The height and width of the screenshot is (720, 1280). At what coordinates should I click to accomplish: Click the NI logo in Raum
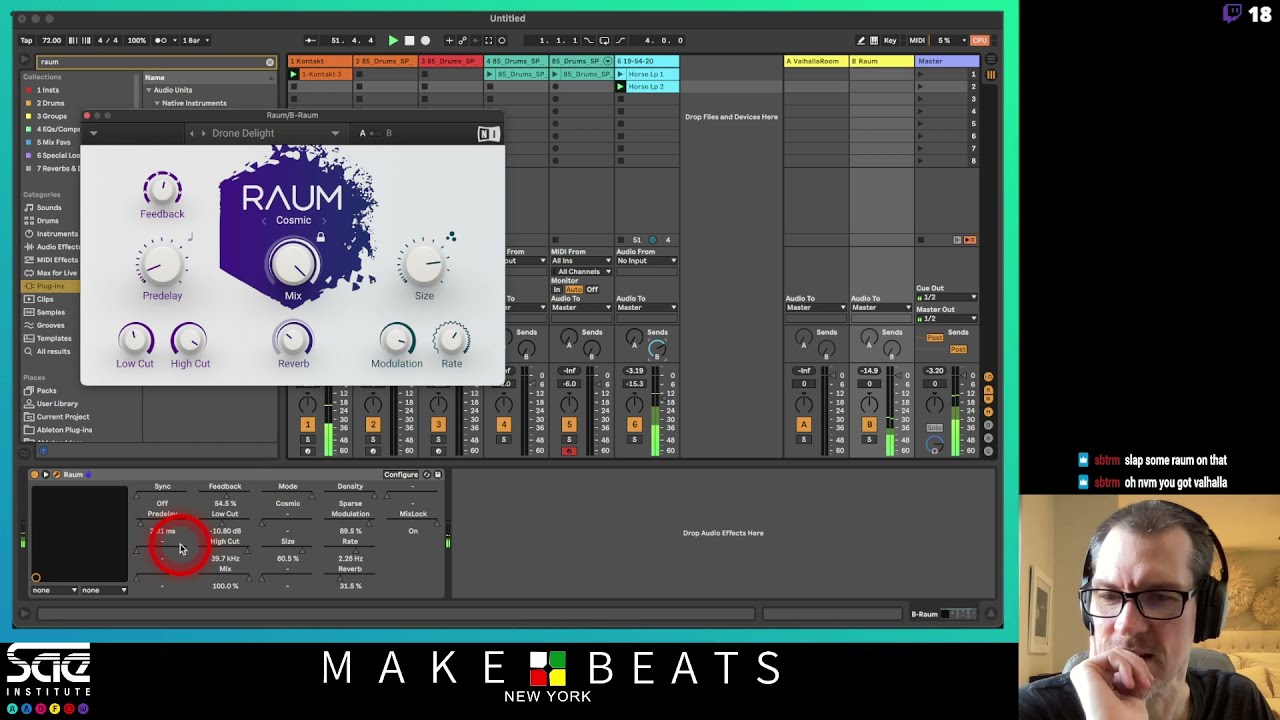tap(488, 134)
